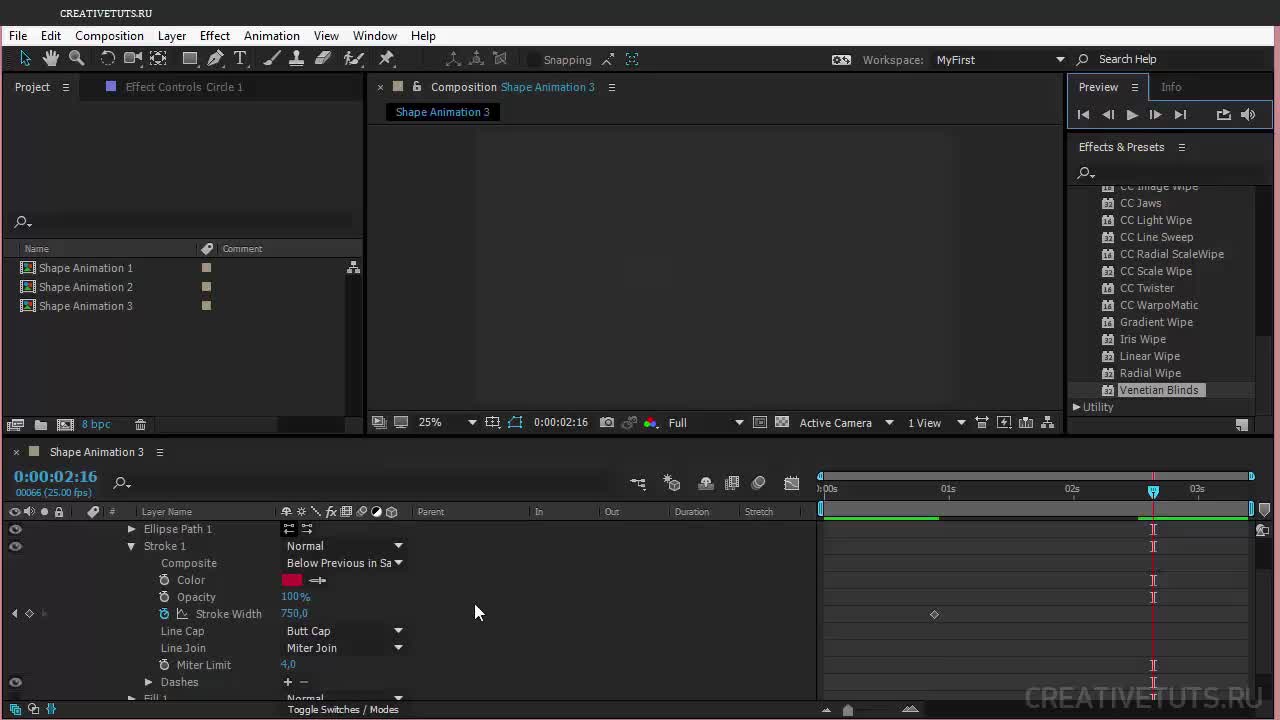Select the Zoom magnifier tool
1280x720 pixels.
pyautogui.click(x=76, y=59)
